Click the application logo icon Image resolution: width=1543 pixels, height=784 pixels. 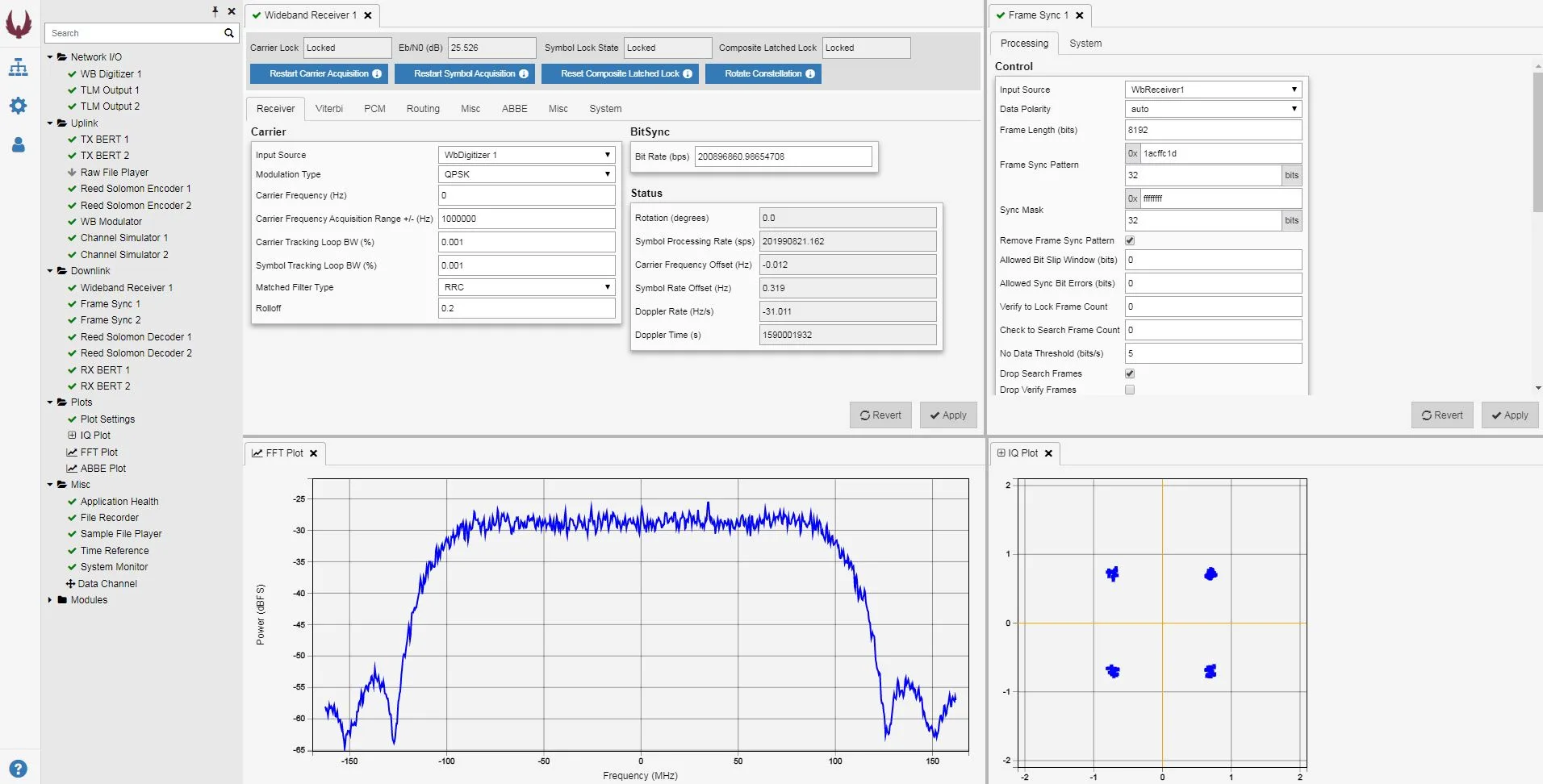tap(19, 23)
